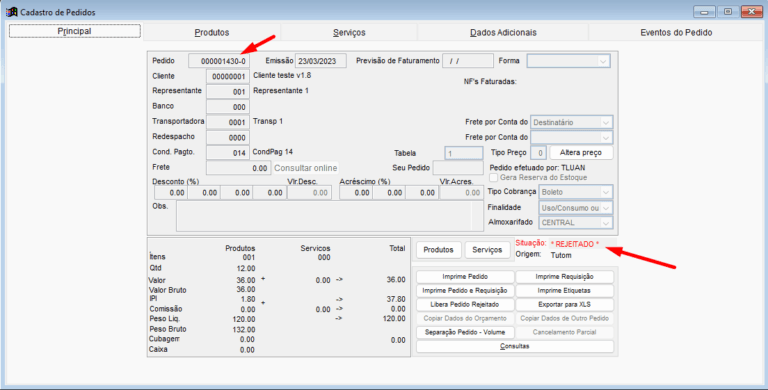This screenshot has width=768, height=390.
Task: Click the Altera preço button
Action: [582, 152]
